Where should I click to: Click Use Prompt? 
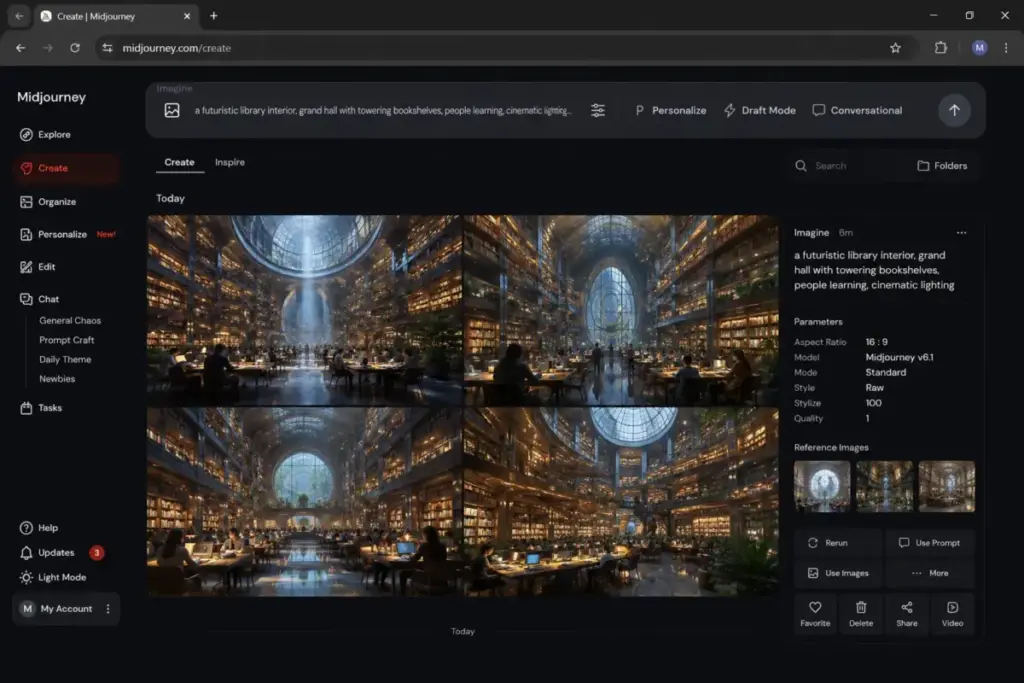[x=930, y=543]
